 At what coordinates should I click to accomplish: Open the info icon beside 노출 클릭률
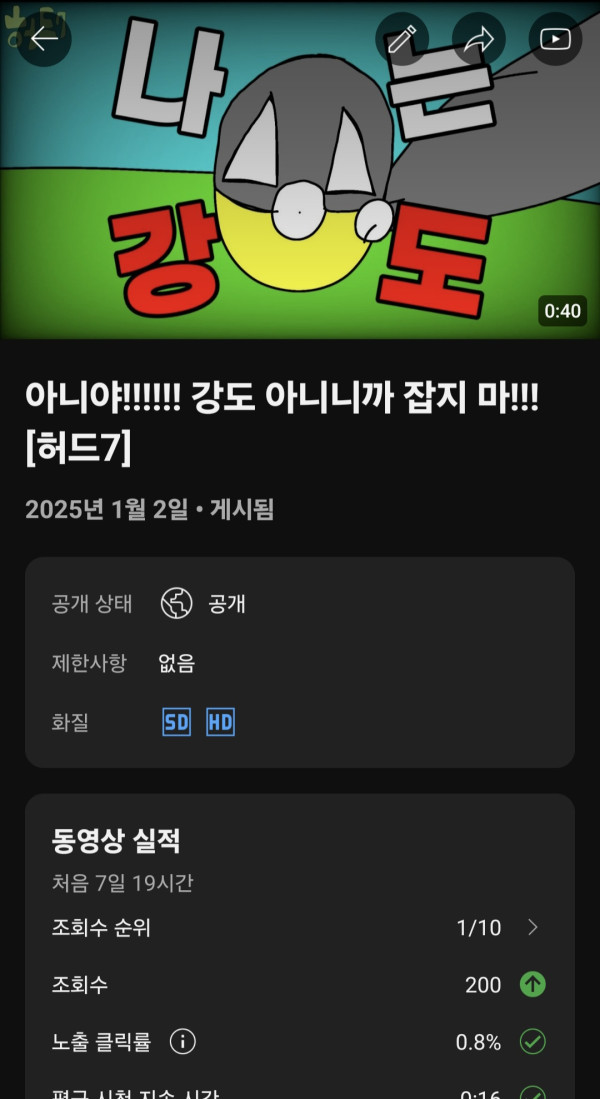pyautogui.click(x=183, y=1042)
